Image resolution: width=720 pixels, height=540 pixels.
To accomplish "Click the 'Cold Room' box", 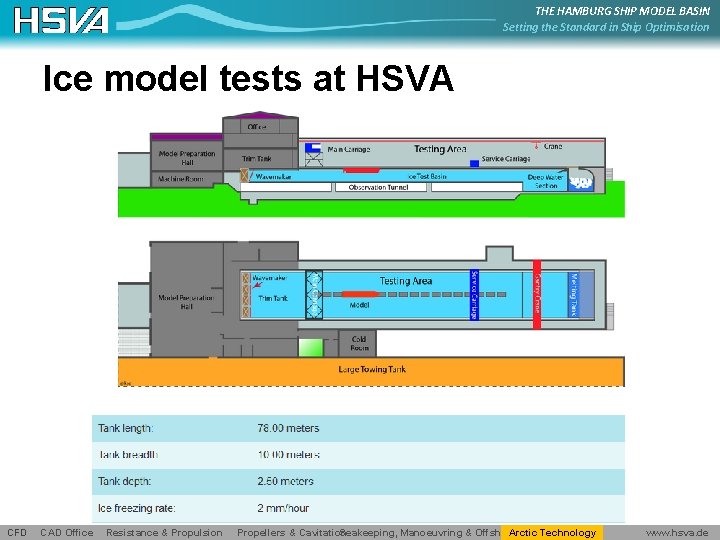I will click(x=359, y=343).
